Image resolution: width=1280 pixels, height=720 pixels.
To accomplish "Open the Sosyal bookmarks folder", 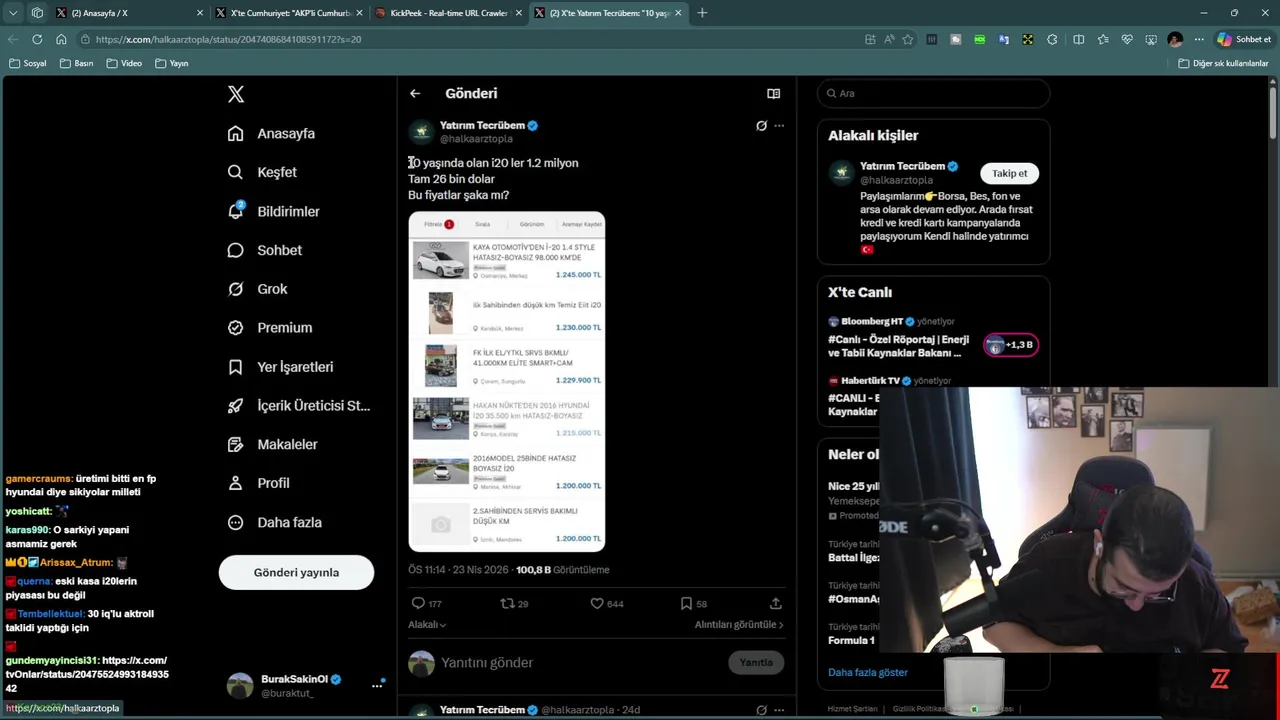I will 28,63.
